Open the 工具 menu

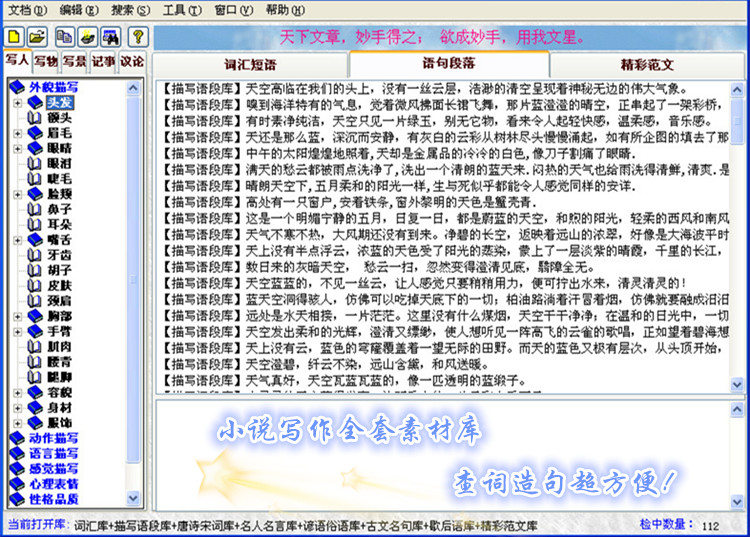(x=173, y=10)
